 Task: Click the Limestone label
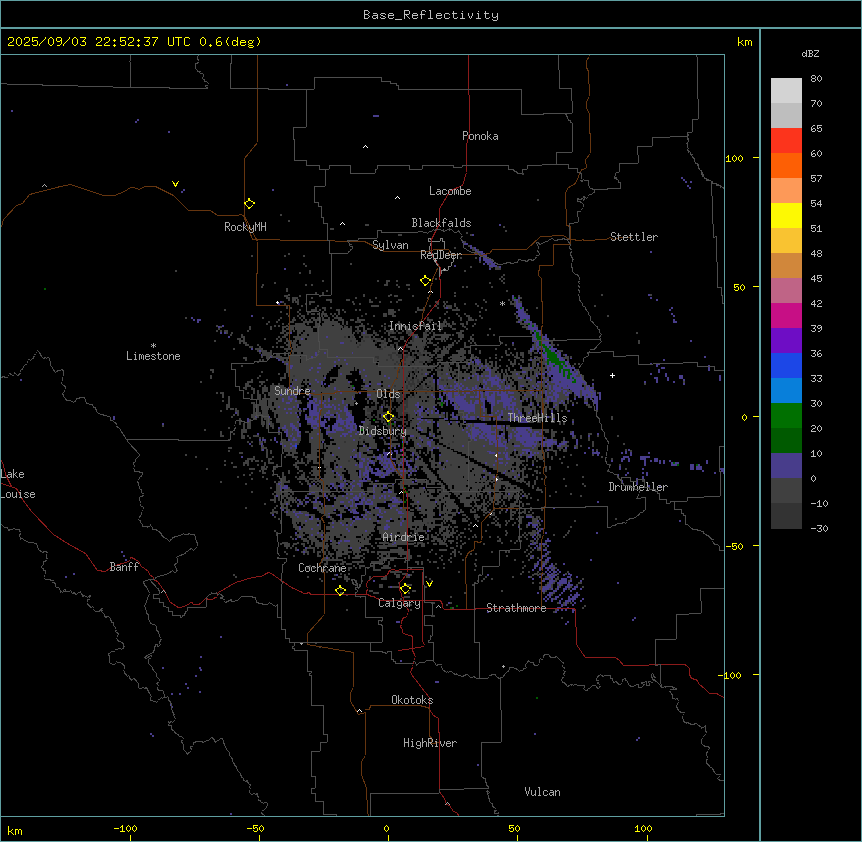pos(153,356)
